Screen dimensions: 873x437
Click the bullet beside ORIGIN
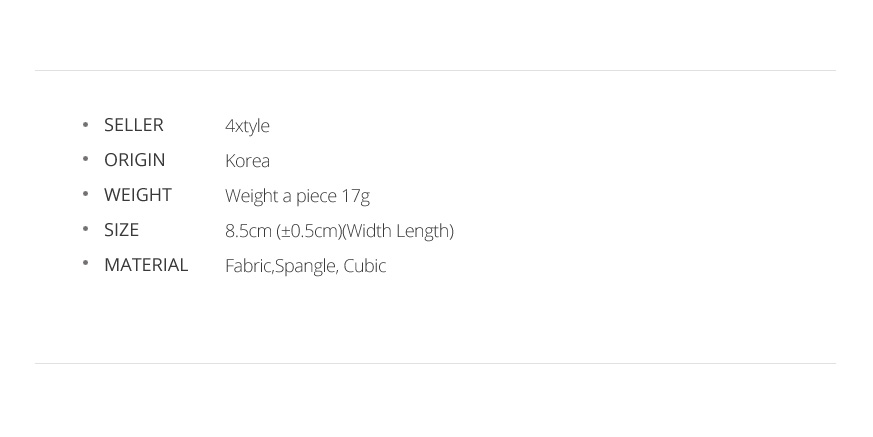pyautogui.click(x=86, y=160)
